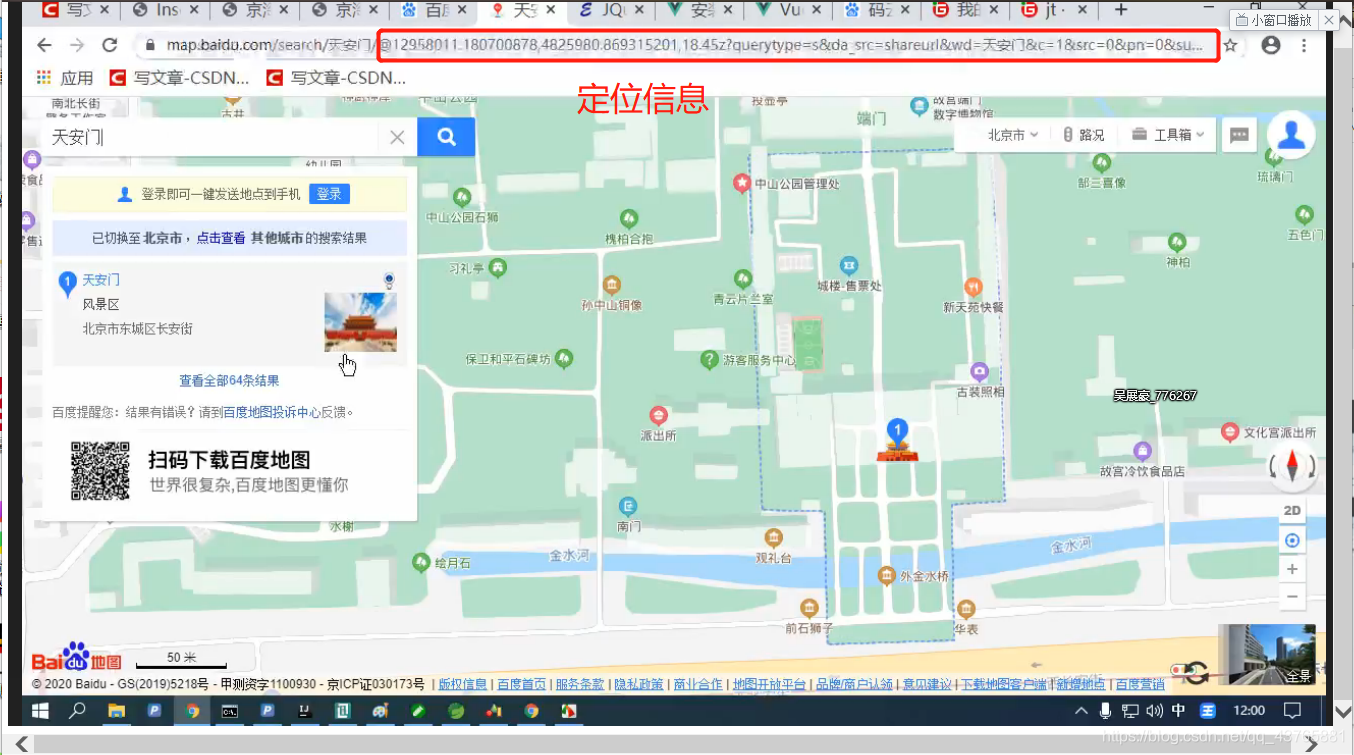Click the 文化宫派出所 marker
The width and height of the screenshot is (1354, 755).
[x=1231, y=433]
